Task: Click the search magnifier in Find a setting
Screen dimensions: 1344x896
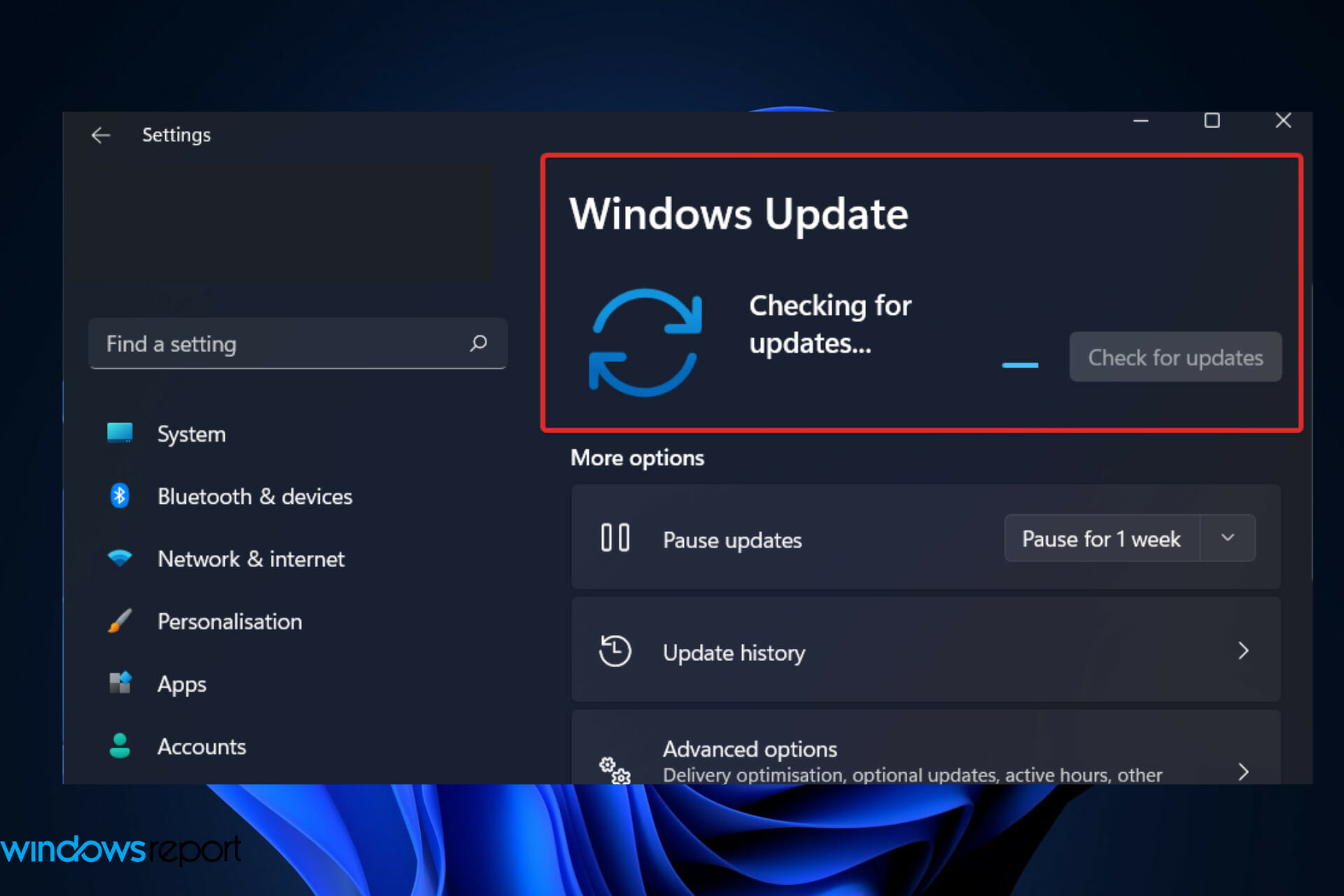Action: coord(479,343)
